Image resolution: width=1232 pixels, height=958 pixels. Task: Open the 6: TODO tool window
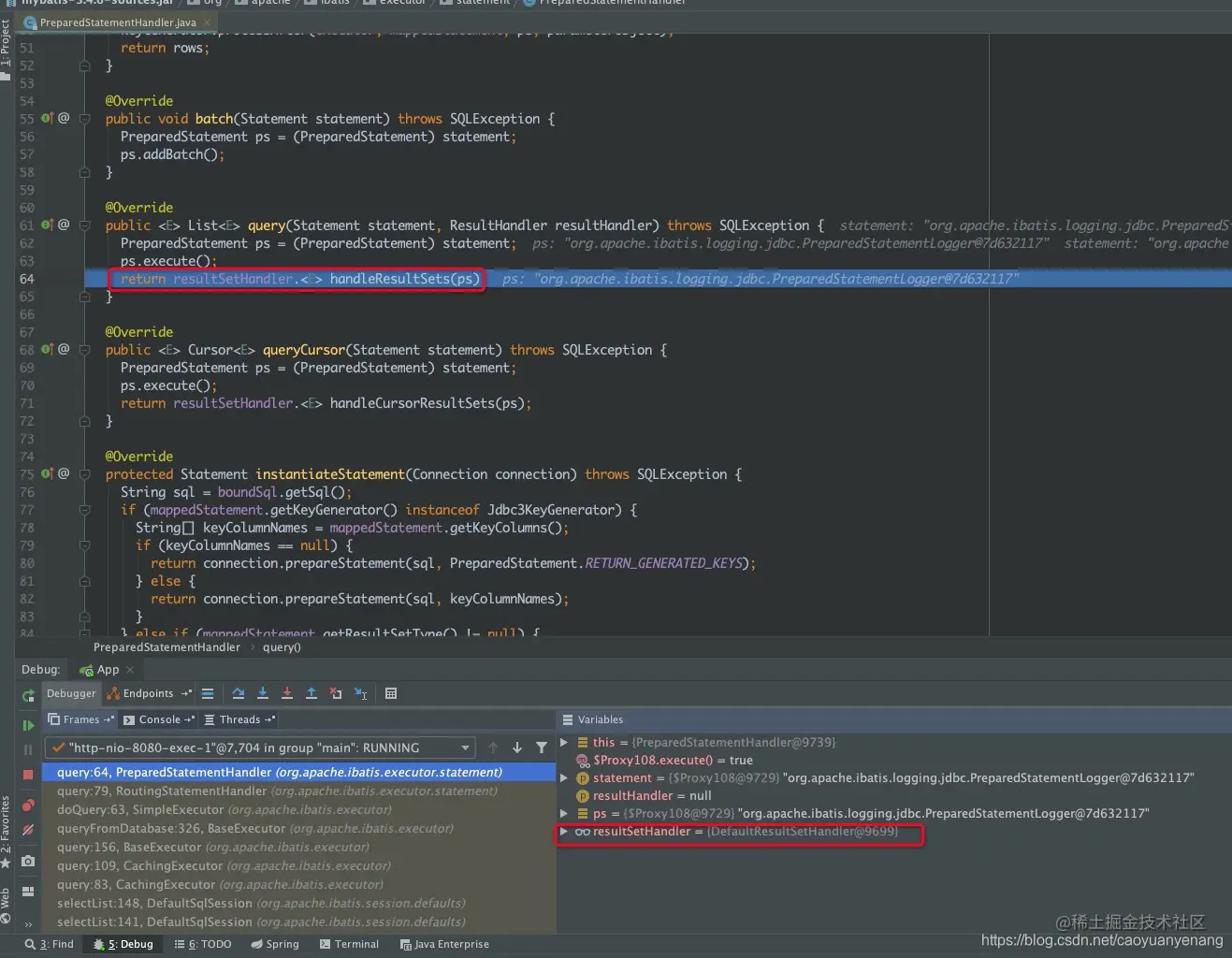tap(203, 944)
